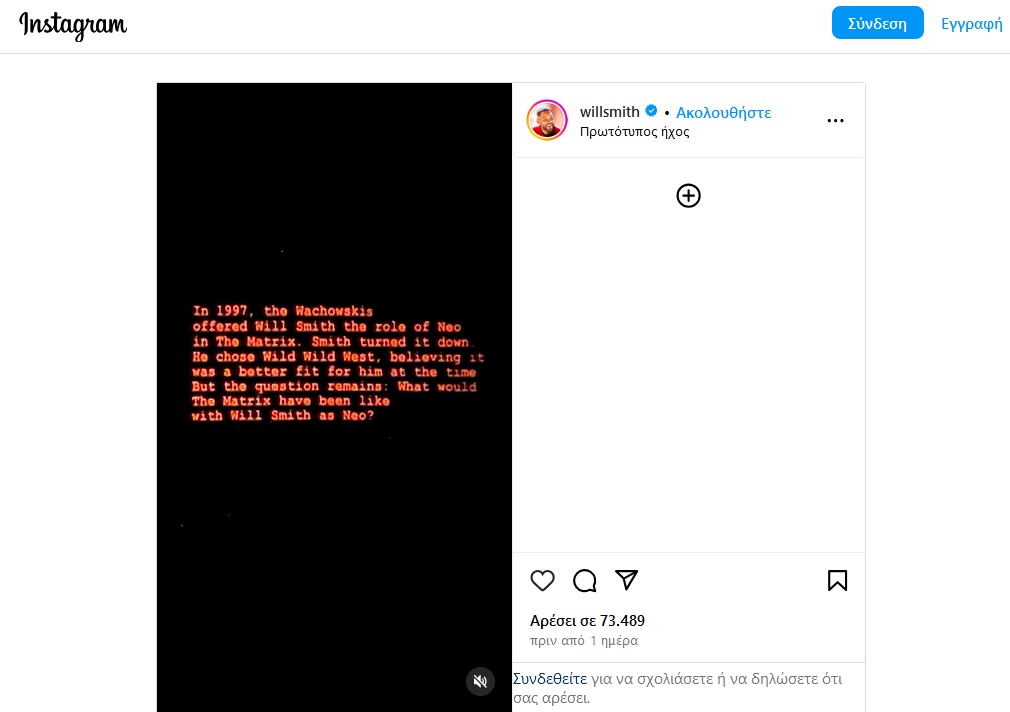Open comments via speech bubble icon
Image resolution: width=1010 pixels, height=712 pixels.
584,581
